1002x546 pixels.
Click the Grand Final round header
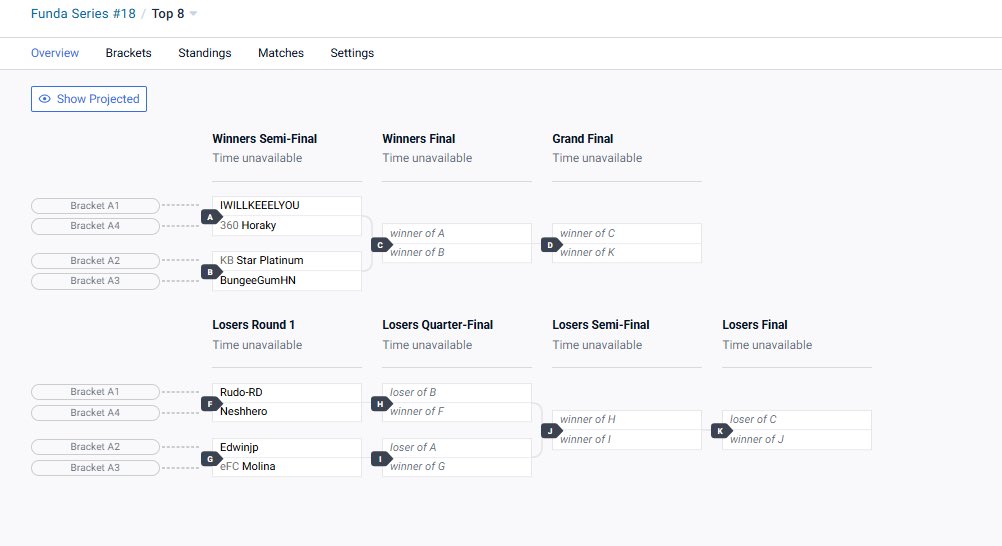(583, 139)
